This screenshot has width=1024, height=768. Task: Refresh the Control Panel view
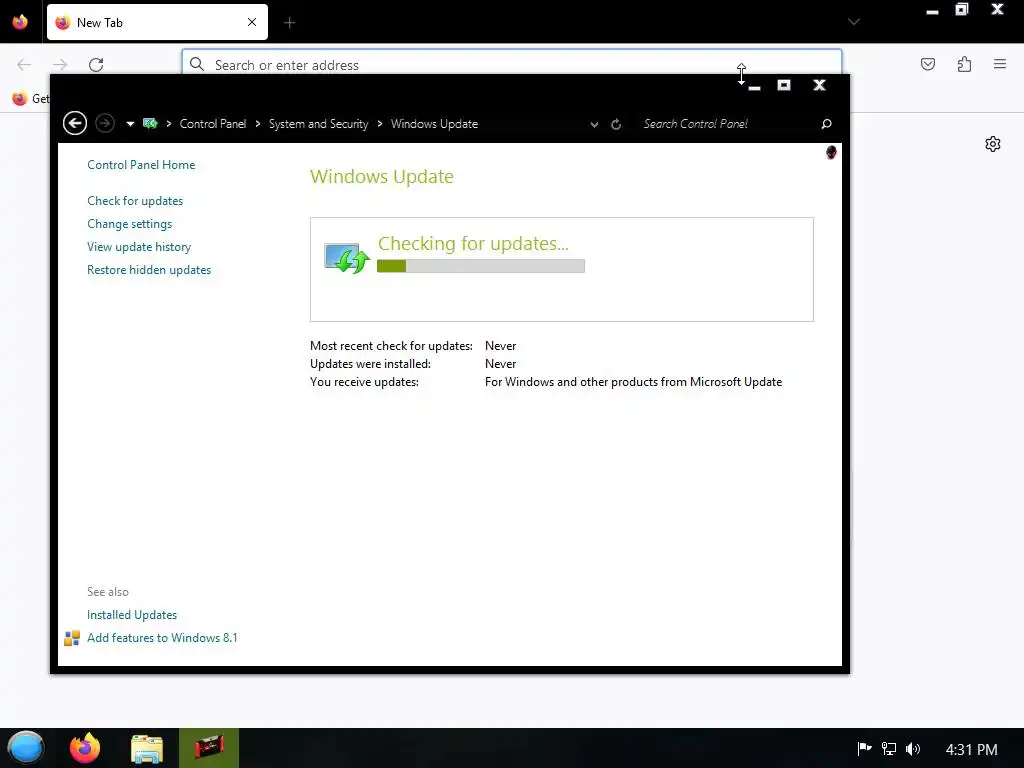click(x=616, y=124)
